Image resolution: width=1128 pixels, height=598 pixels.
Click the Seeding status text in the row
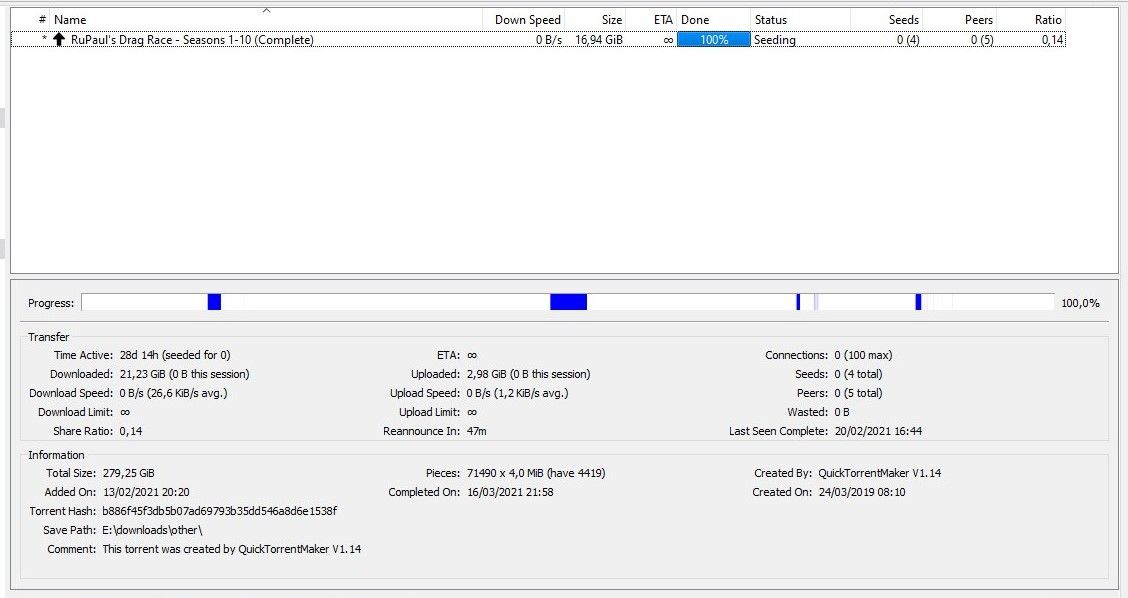click(x=775, y=40)
